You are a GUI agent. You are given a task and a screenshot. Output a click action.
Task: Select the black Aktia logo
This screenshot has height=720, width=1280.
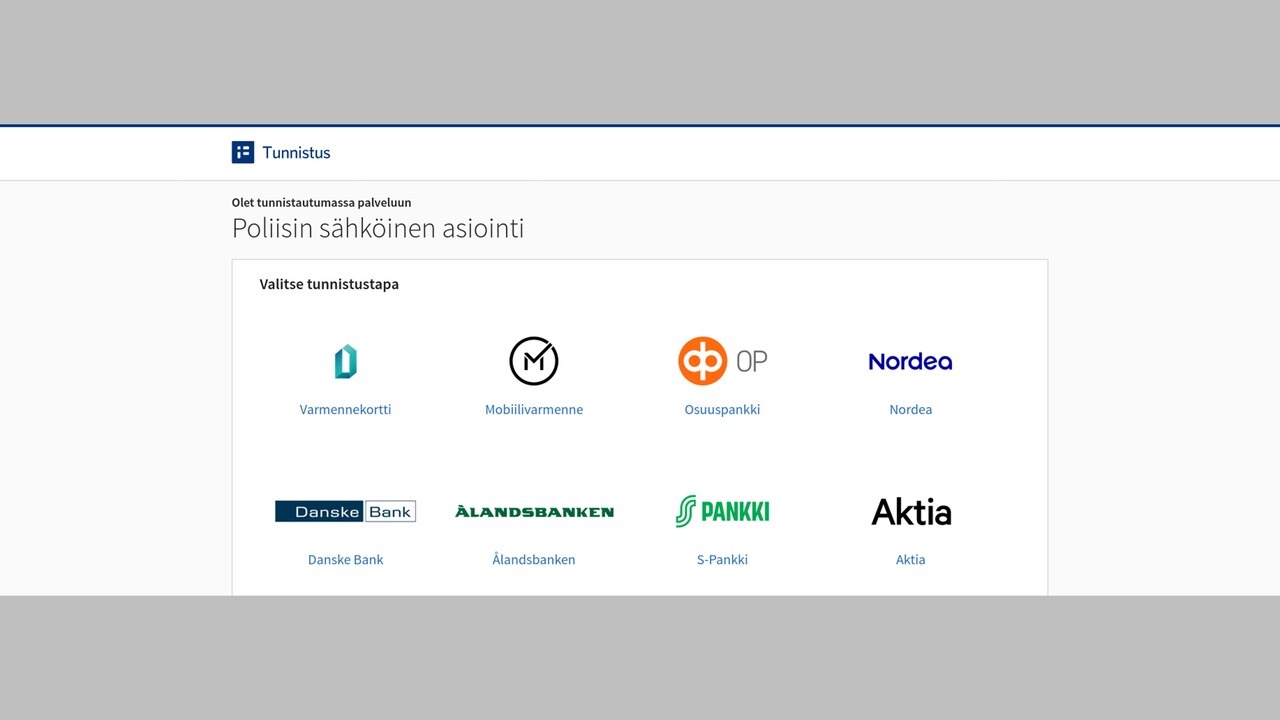point(910,511)
